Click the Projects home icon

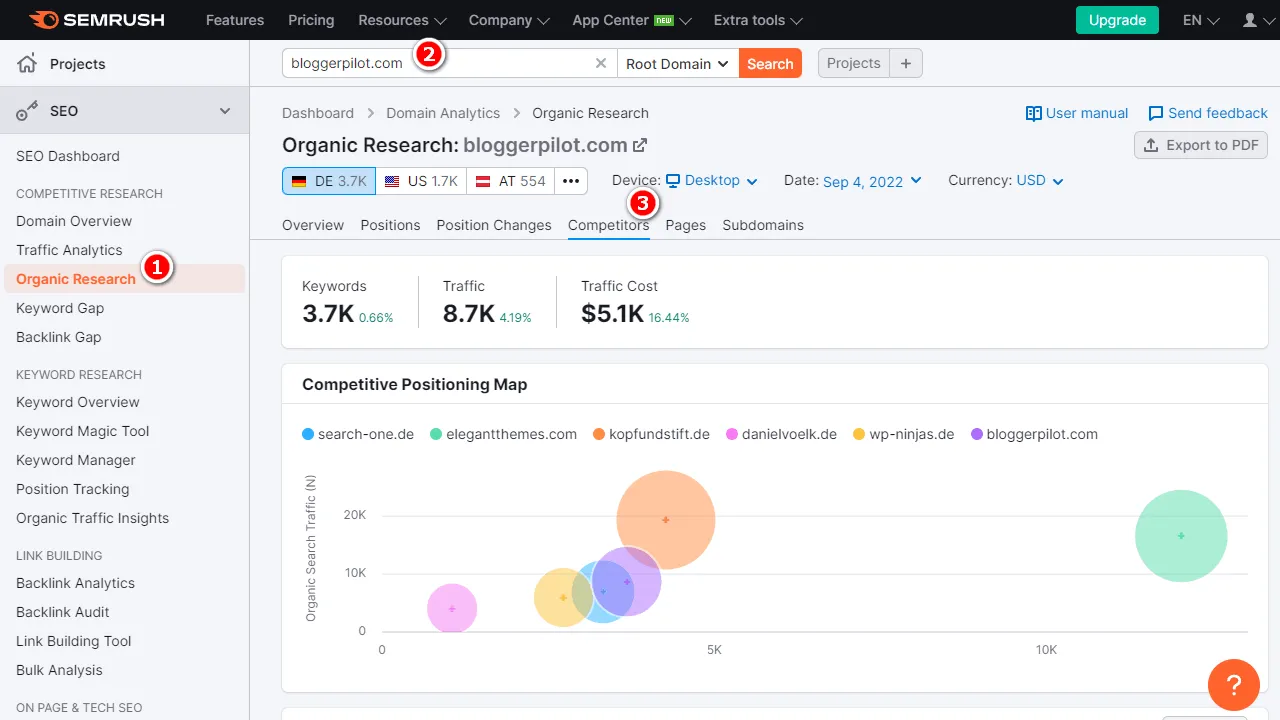coord(27,63)
